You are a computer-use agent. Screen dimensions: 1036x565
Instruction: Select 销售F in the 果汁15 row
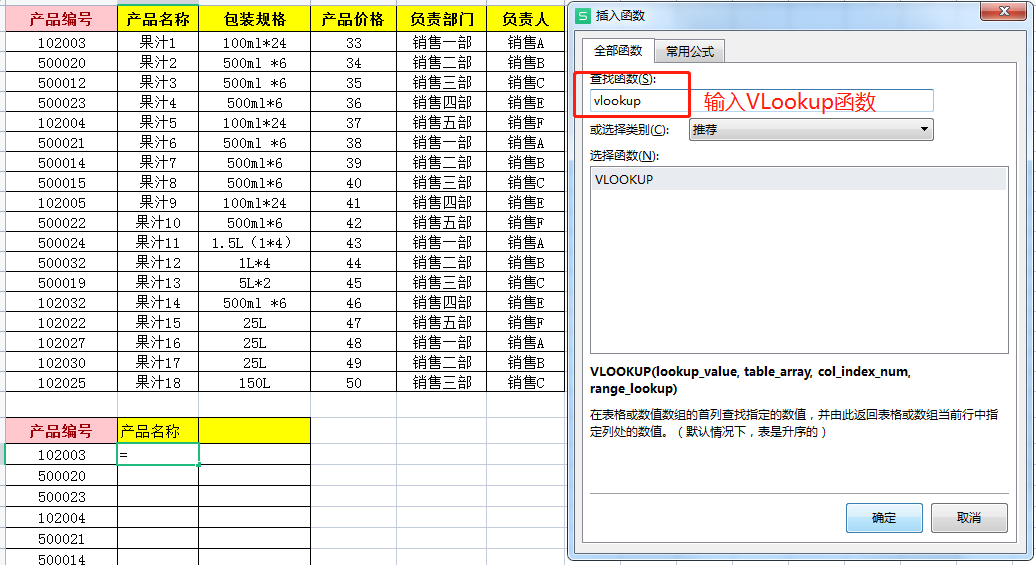click(526, 322)
